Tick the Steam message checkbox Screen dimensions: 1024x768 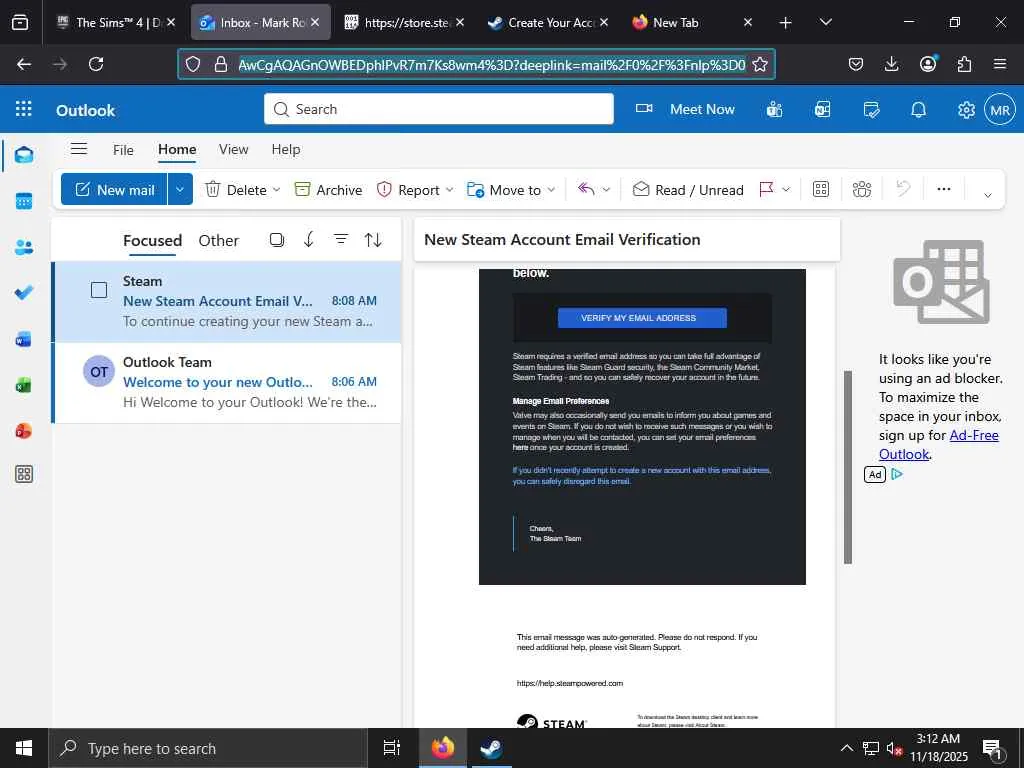tap(99, 290)
